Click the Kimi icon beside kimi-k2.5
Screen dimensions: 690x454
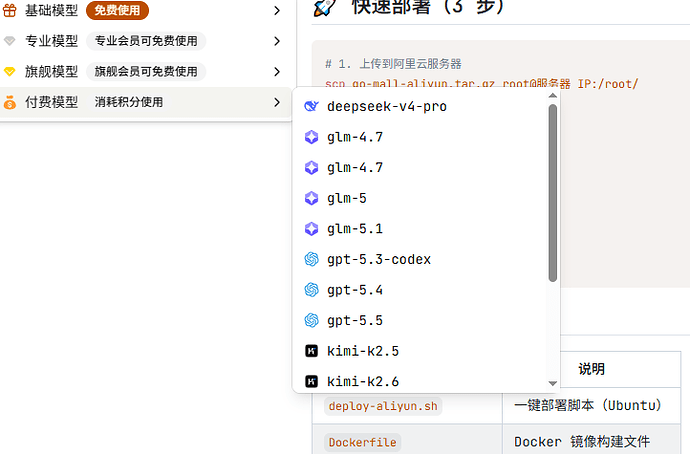coord(312,351)
